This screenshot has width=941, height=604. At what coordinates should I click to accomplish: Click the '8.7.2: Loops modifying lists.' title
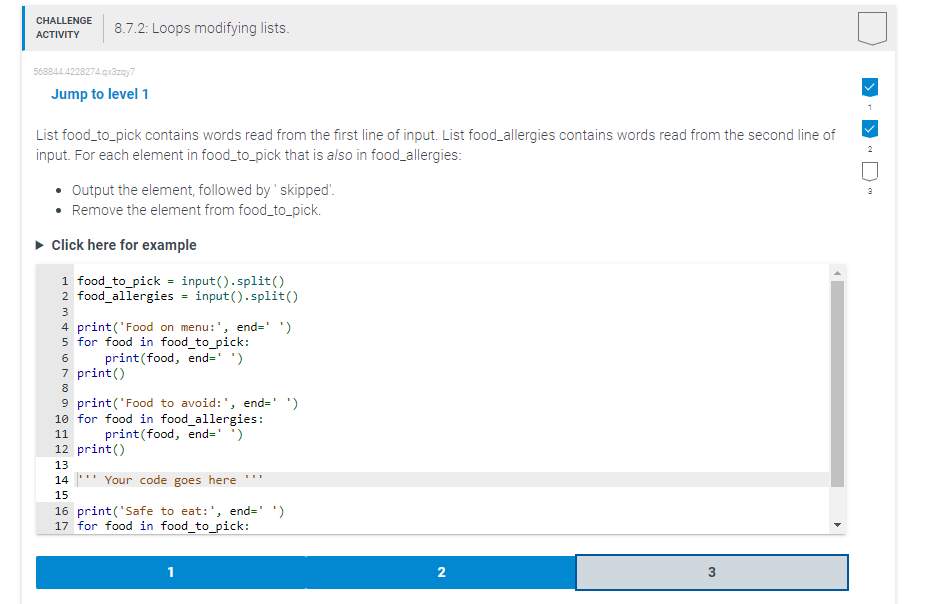202,28
